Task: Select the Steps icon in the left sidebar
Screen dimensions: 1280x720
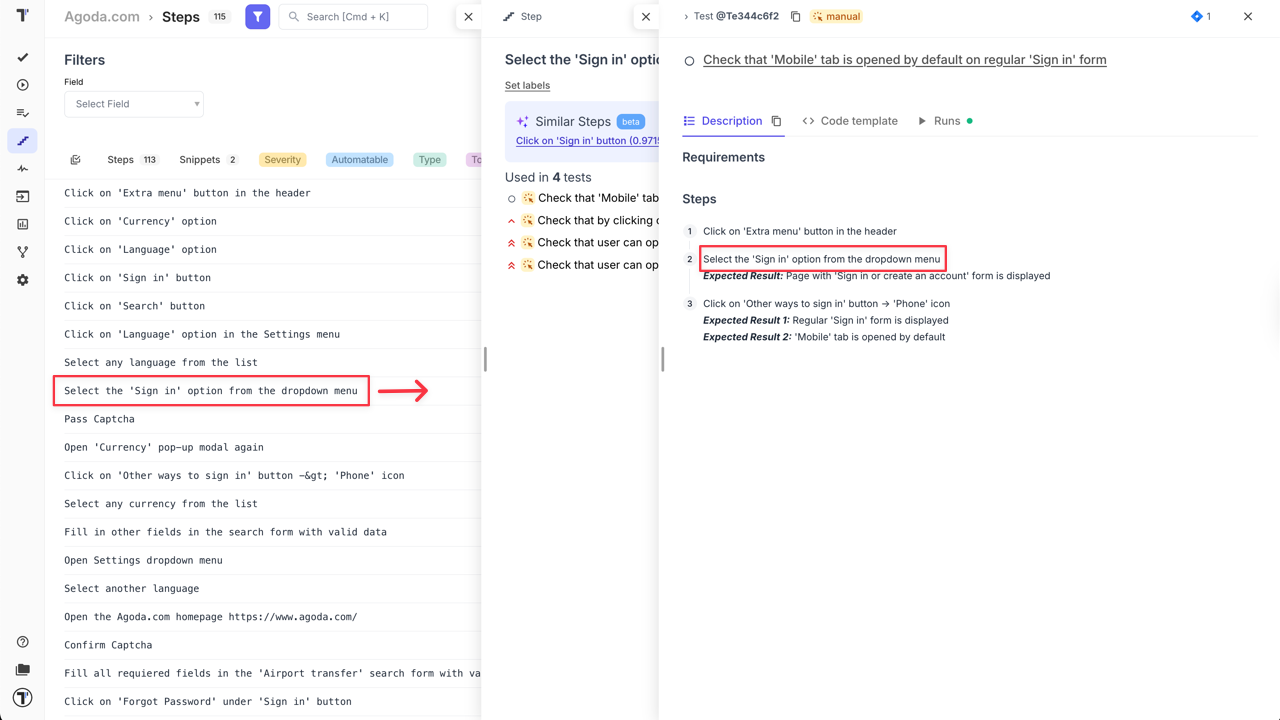Action: pyautogui.click(x=22, y=141)
